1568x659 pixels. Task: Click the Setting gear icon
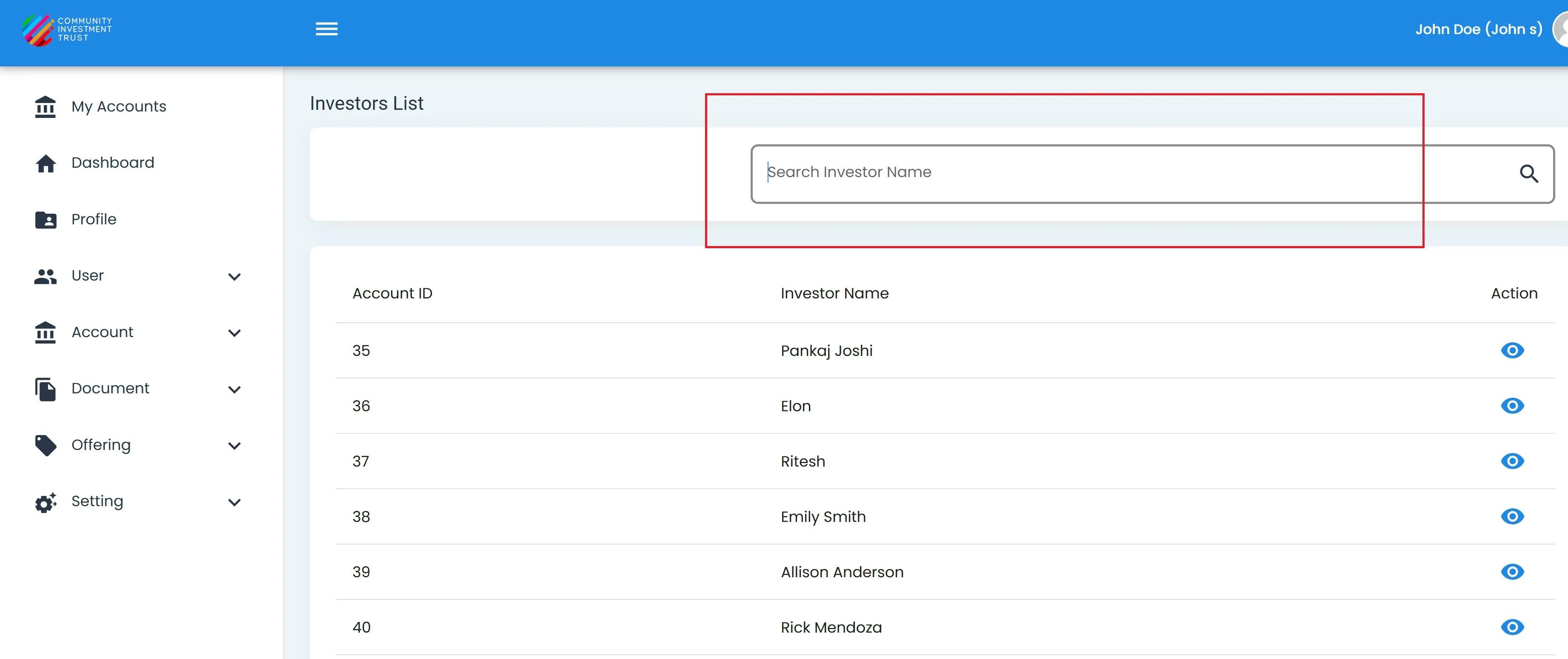click(46, 502)
